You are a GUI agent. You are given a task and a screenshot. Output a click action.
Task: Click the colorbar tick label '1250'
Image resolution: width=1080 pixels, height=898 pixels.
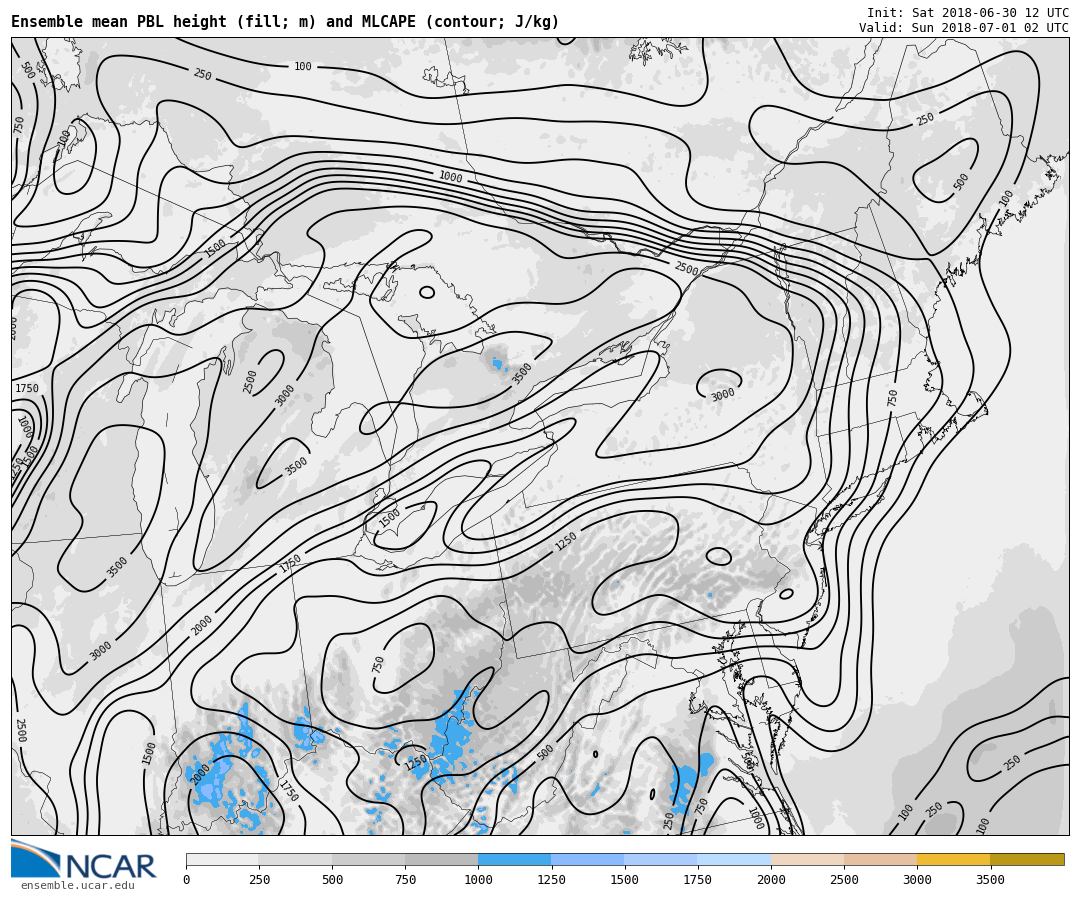point(551,879)
